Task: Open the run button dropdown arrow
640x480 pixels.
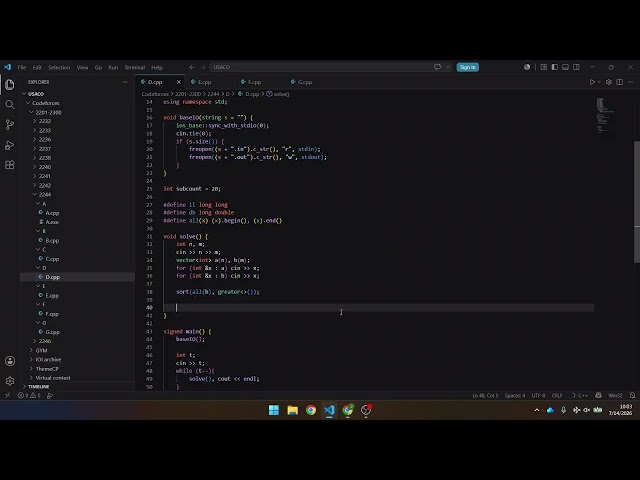Action: tap(599, 82)
